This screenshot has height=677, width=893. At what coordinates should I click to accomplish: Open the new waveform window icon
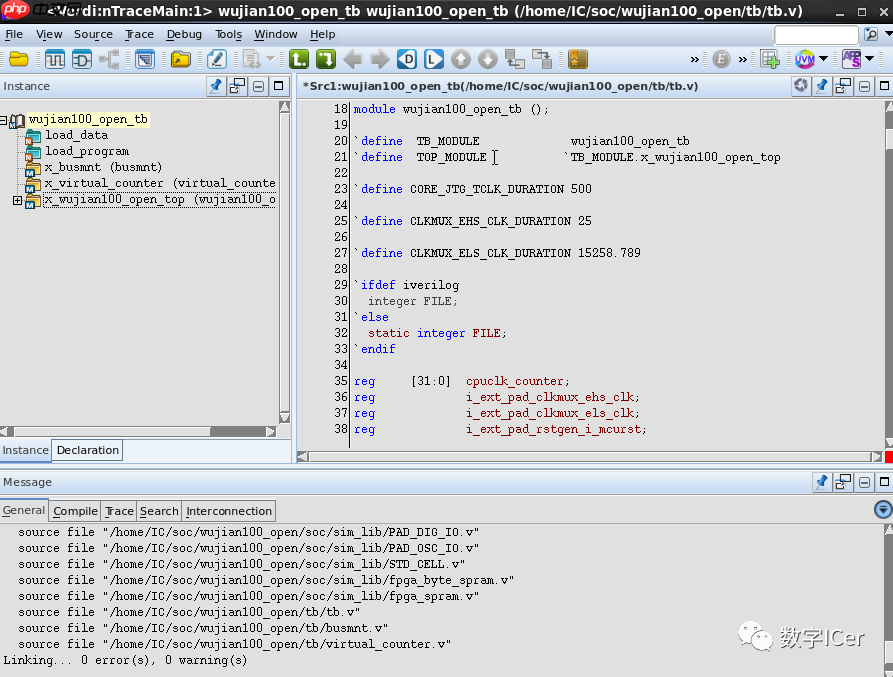click(x=53, y=59)
